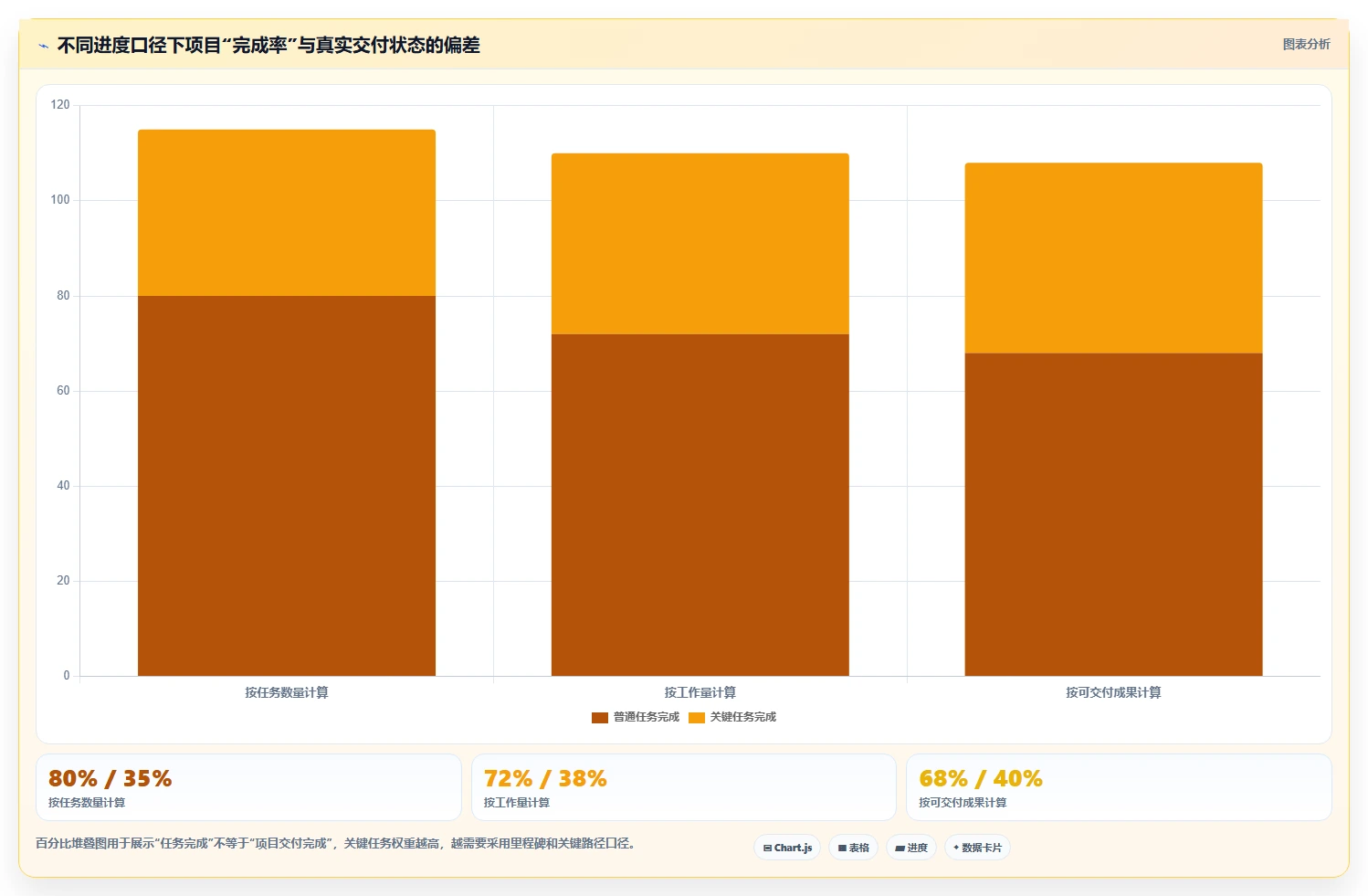Click the x-axis label 按可交付成果计算
The image size is (1368, 896).
1113,693
